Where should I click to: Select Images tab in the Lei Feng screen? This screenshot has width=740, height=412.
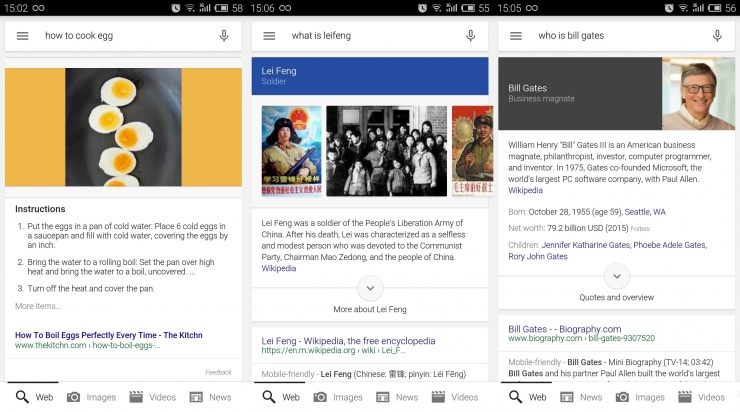pyautogui.click(x=338, y=397)
